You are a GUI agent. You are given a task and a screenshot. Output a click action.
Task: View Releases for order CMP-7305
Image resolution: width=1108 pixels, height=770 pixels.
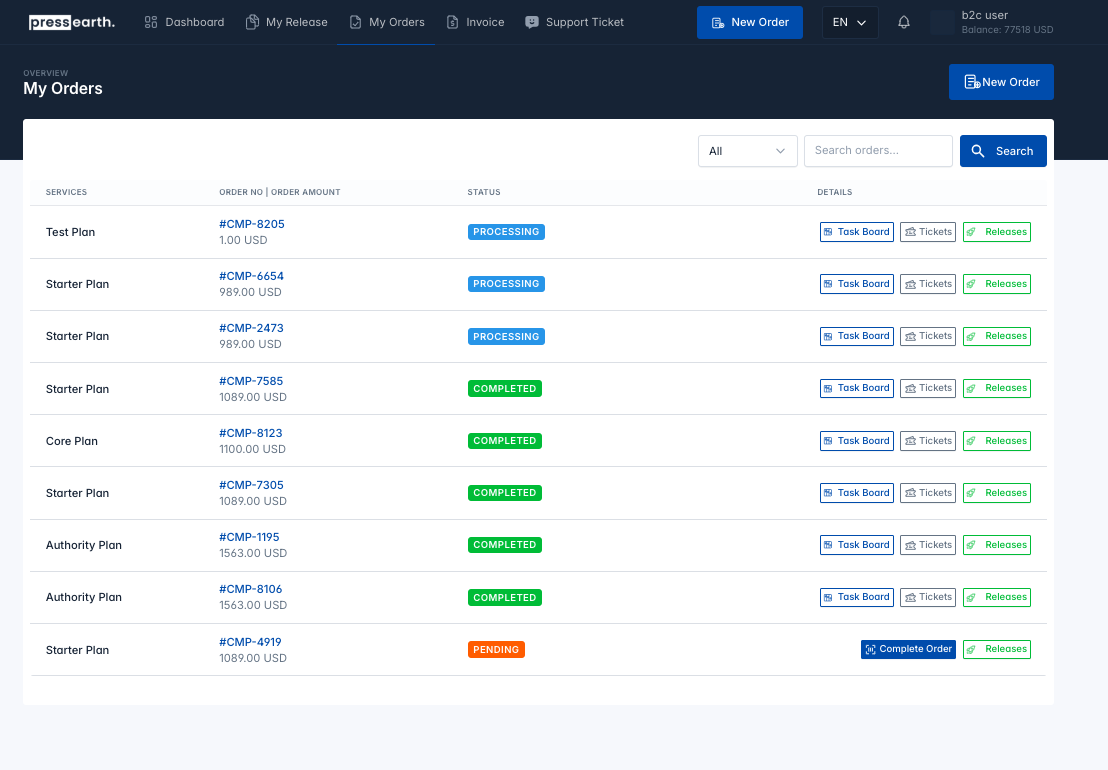(x=996, y=493)
